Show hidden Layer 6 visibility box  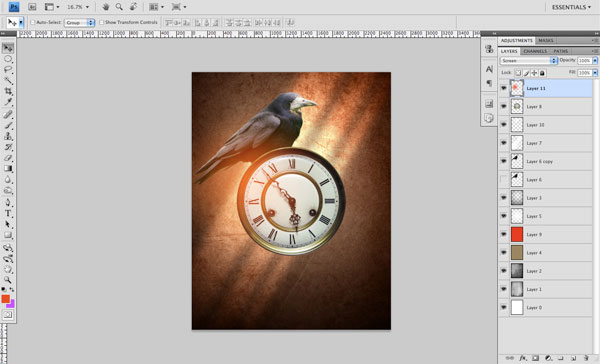click(504, 180)
